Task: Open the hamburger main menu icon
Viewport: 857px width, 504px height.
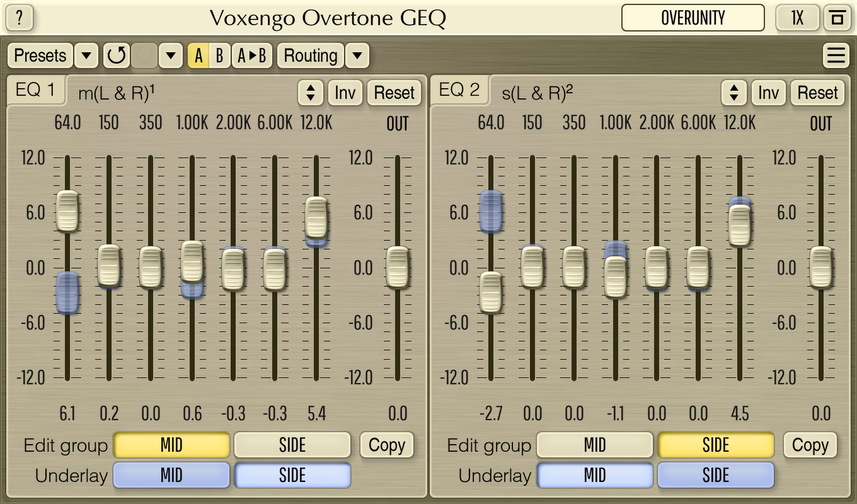Action: pyautogui.click(x=835, y=56)
